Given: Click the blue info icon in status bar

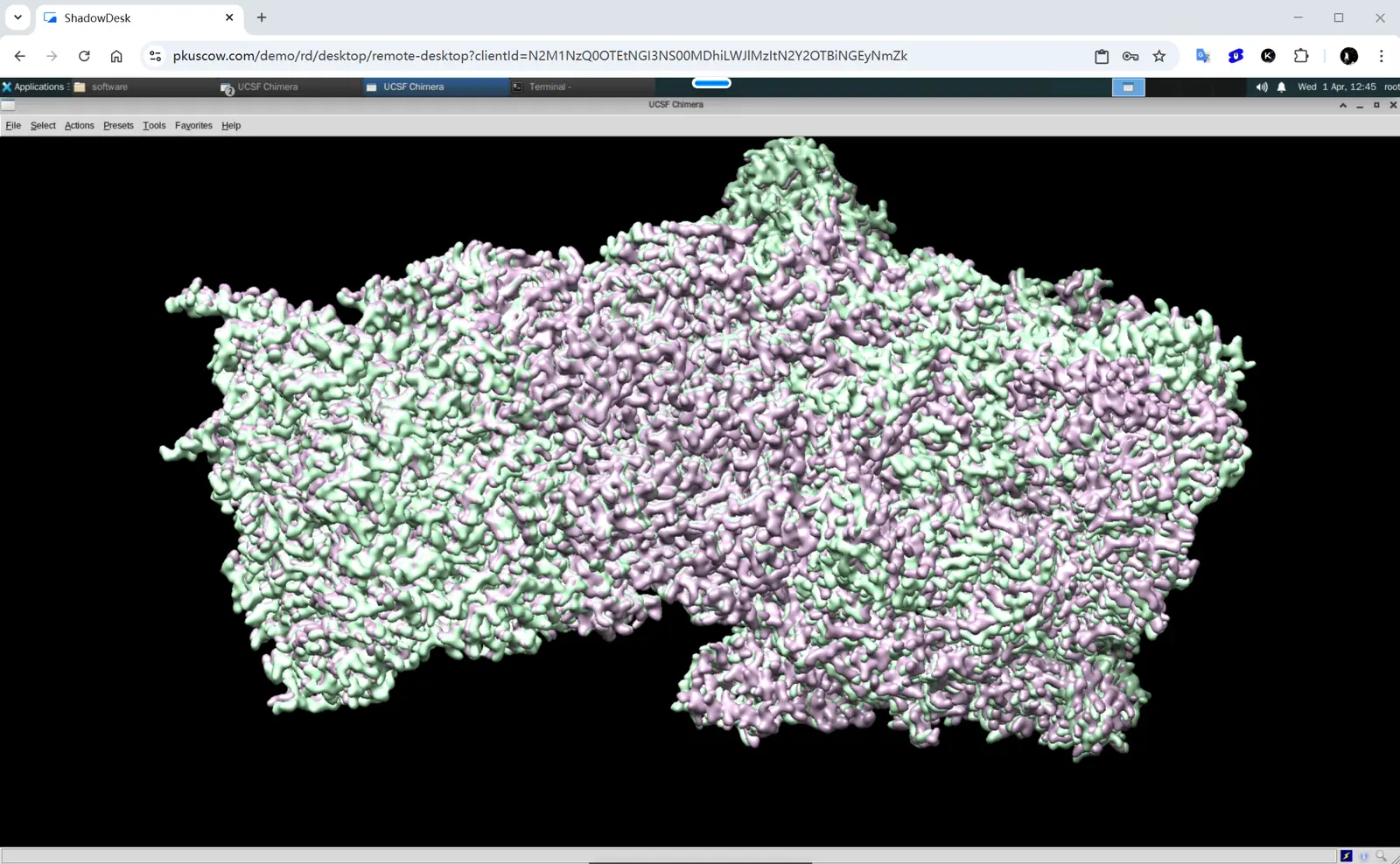Looking at the screenshot, I should [1363, 856].
